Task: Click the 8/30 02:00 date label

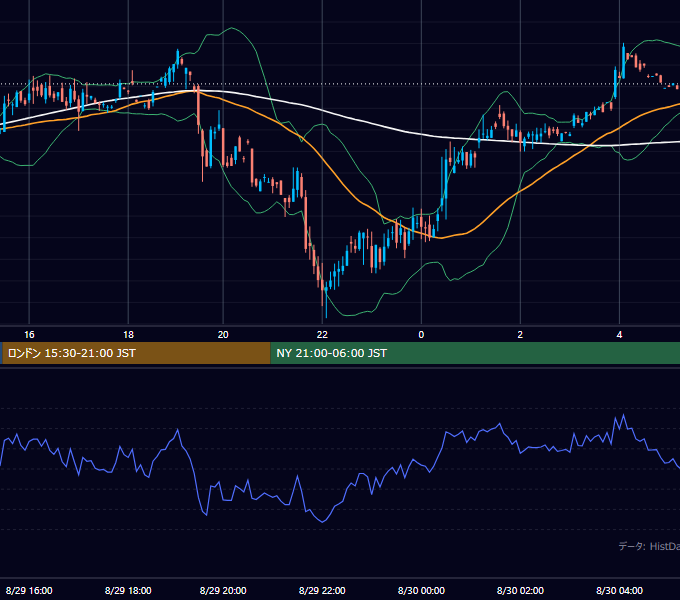Action: tap(520, 590)
